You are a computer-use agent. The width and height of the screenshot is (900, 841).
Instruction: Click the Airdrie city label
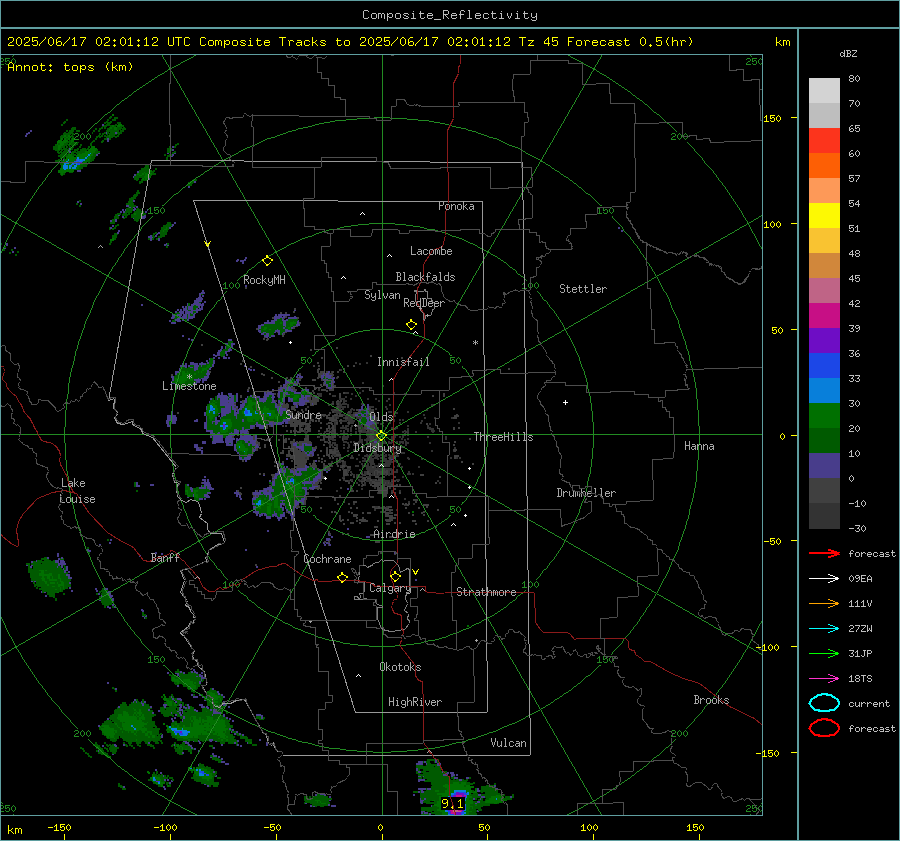394,534
